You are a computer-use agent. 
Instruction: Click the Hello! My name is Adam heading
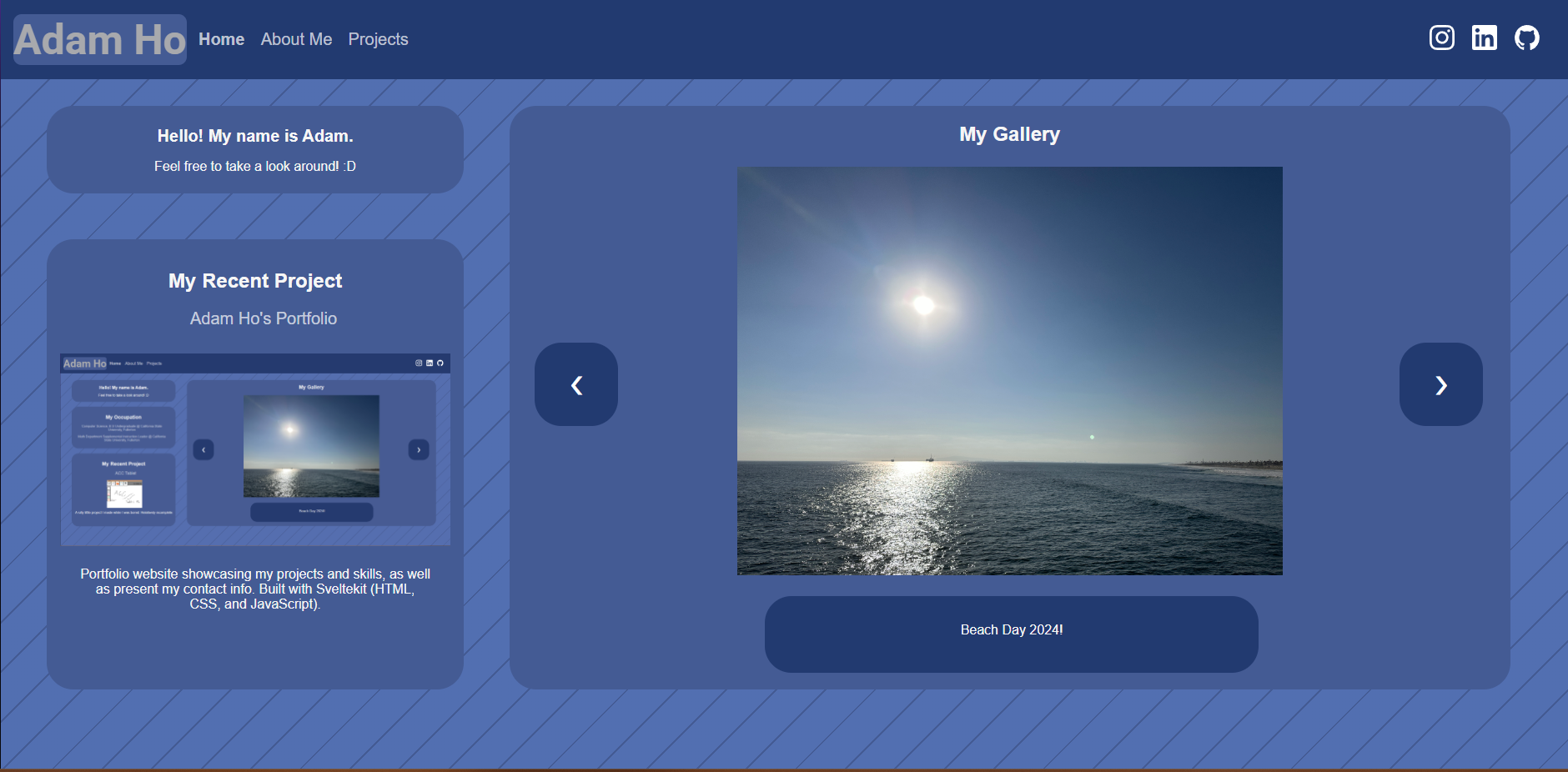tap(255, 136)
